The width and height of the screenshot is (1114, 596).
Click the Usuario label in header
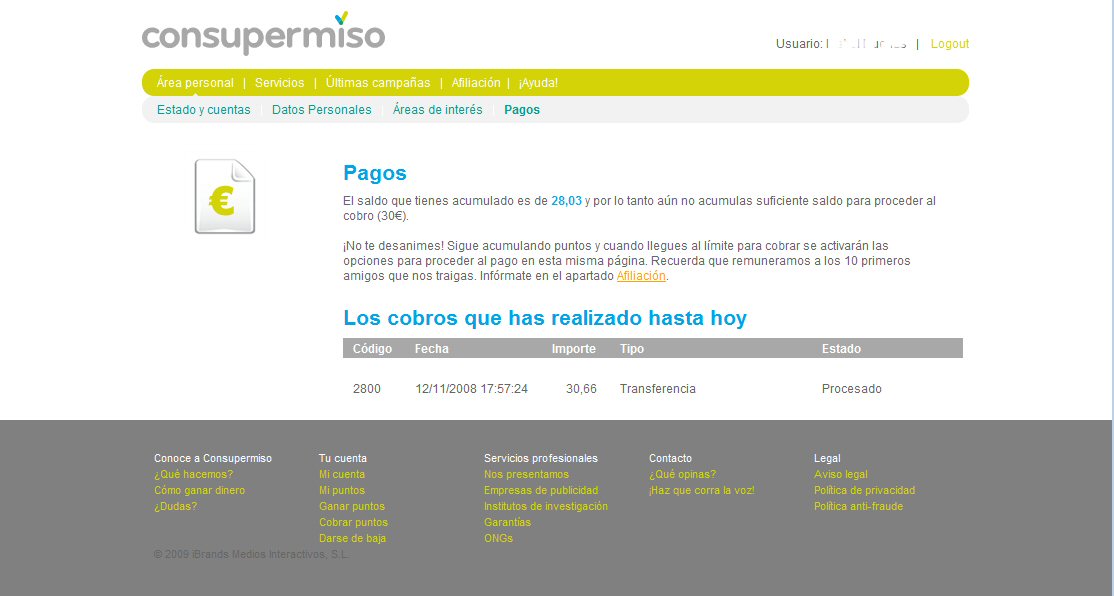(799, 44)
